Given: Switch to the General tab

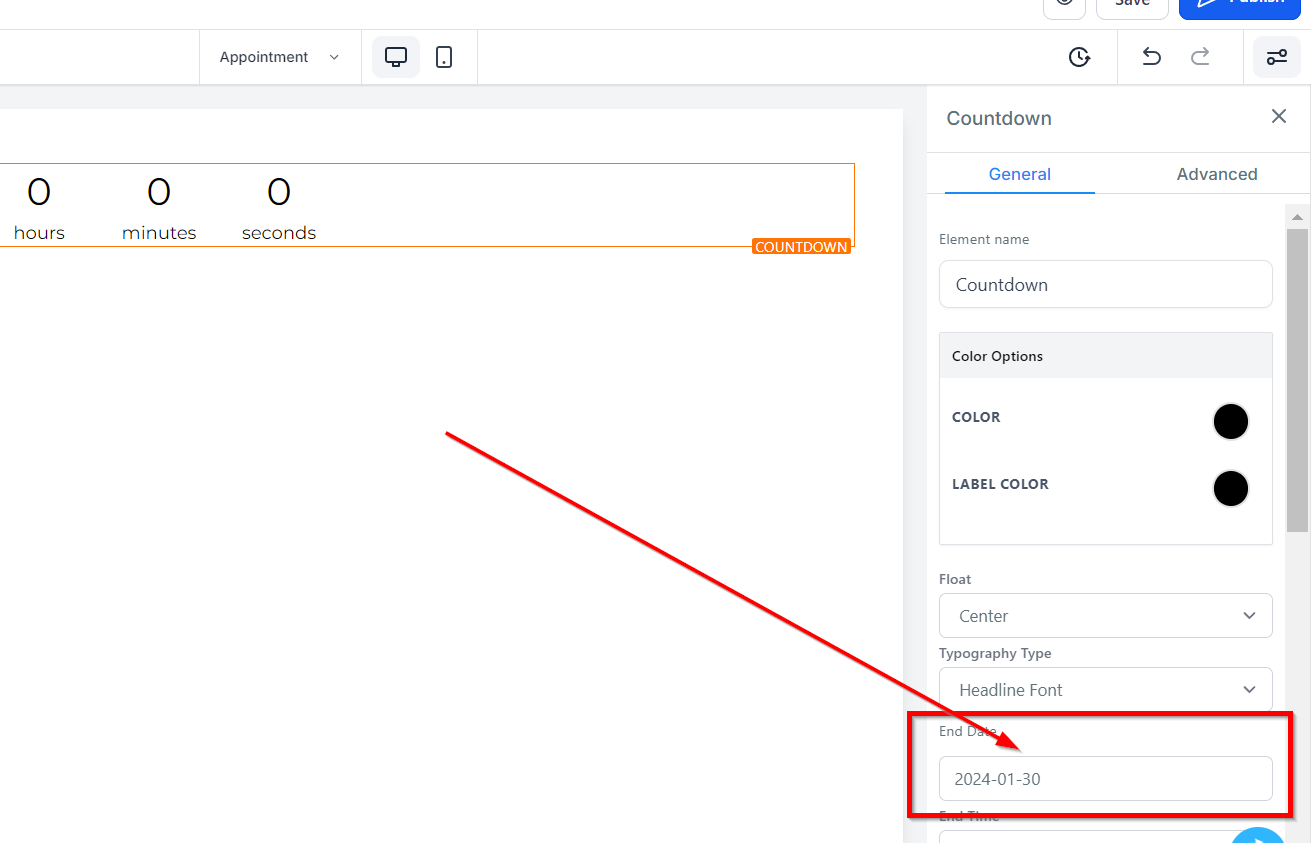Looking at the screenshot, I should tap(1019, 174).
